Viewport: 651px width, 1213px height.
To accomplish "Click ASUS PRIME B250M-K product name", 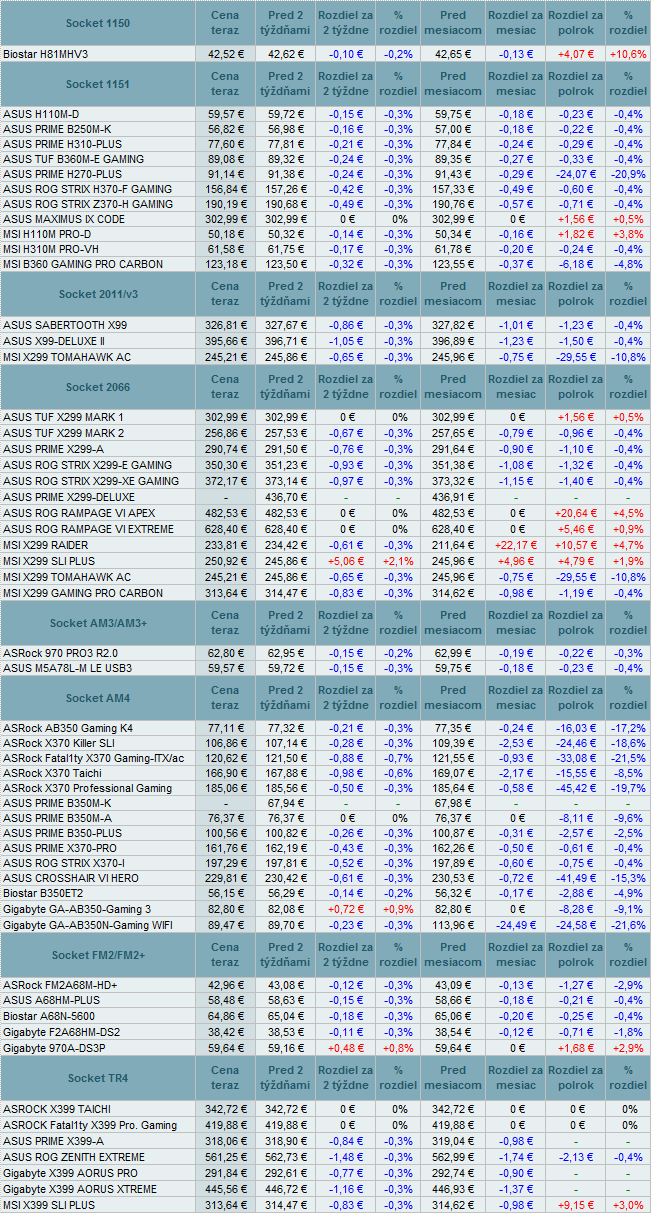I will click(57, 129).
